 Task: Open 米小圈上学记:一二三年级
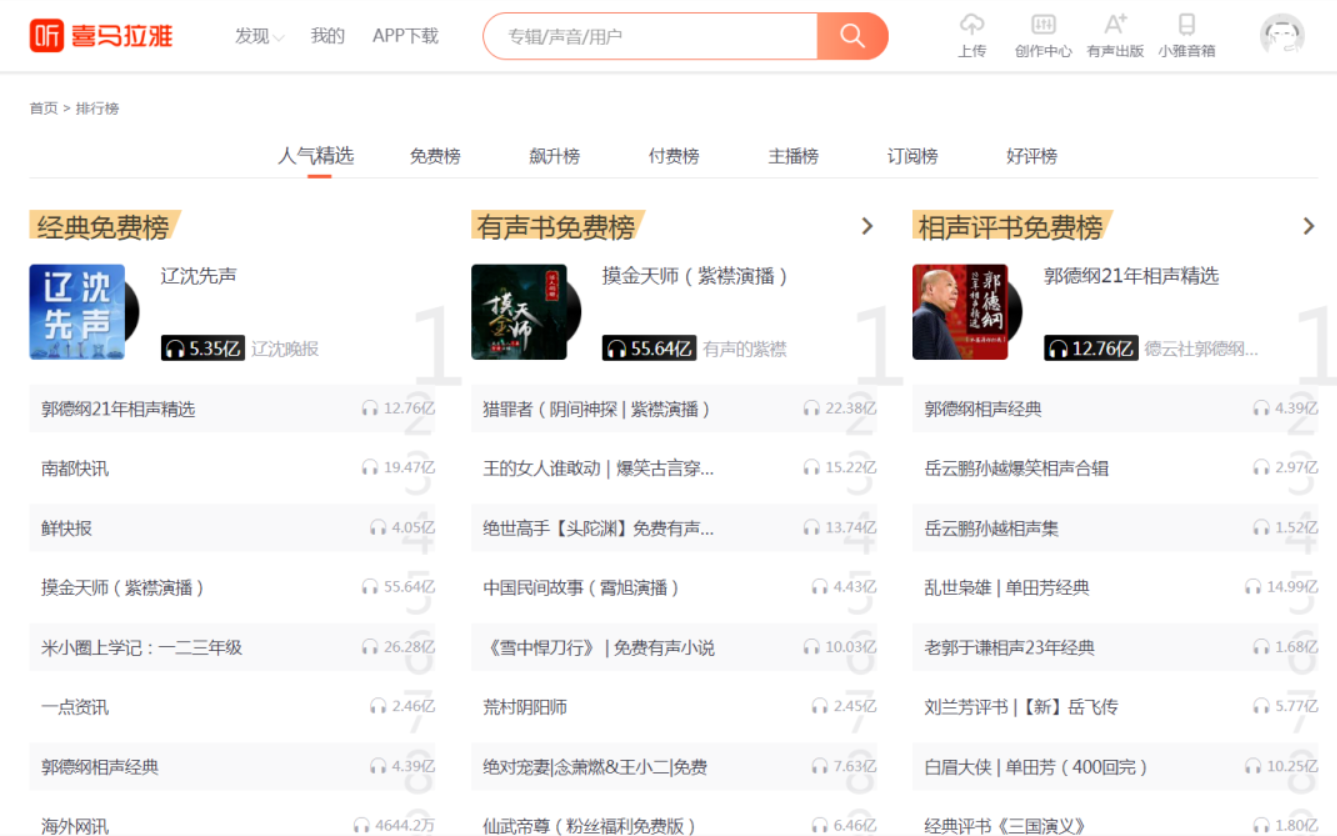141,647
